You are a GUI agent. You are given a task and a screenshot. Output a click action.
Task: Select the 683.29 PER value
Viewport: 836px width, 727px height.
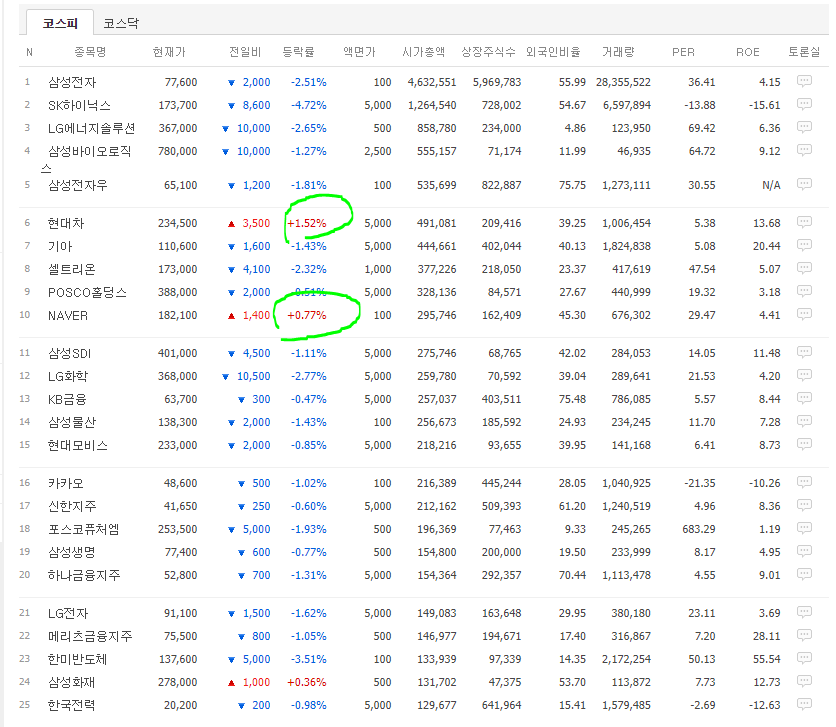click(699, 529)
